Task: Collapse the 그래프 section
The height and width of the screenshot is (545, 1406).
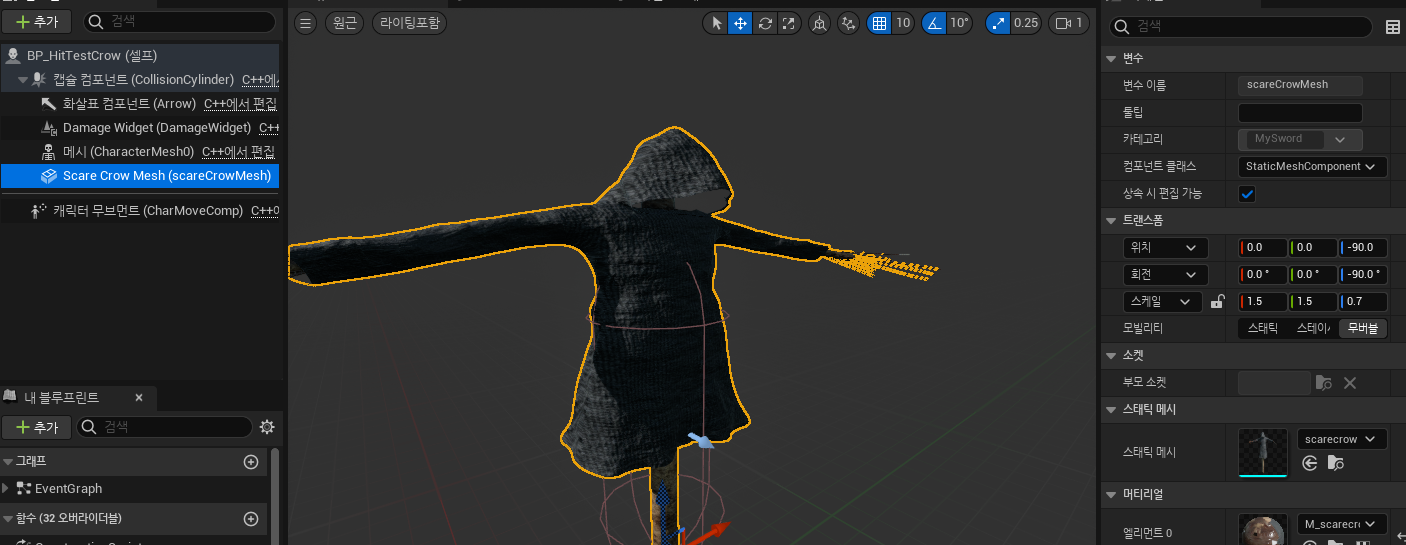Action: click(x=8, y=462)
